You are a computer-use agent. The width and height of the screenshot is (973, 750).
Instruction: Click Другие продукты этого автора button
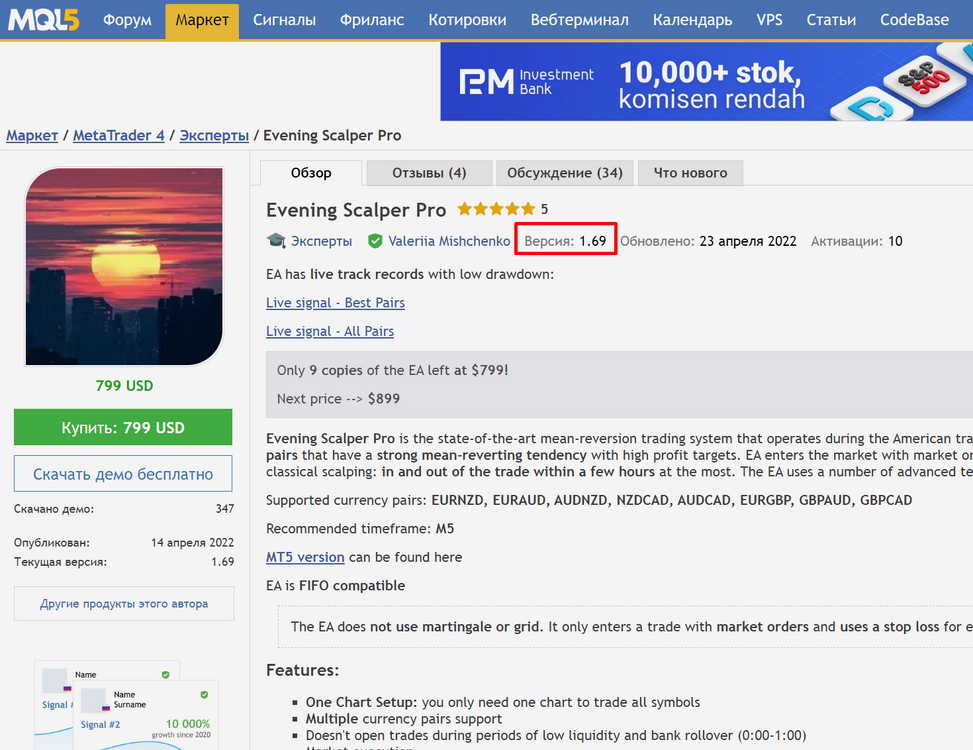[x=124, y=604]
